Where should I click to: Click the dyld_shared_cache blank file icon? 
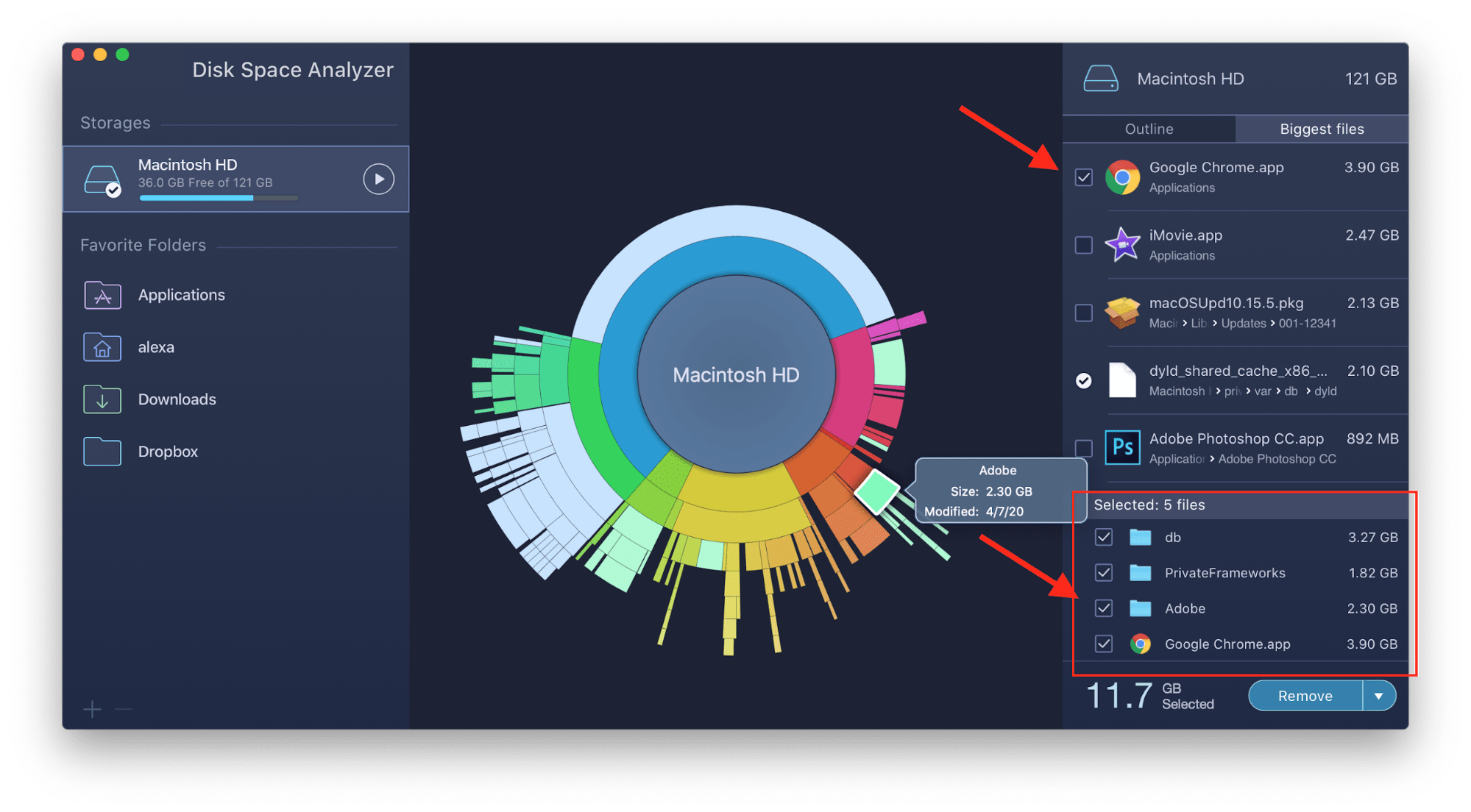pos(1122,380)
